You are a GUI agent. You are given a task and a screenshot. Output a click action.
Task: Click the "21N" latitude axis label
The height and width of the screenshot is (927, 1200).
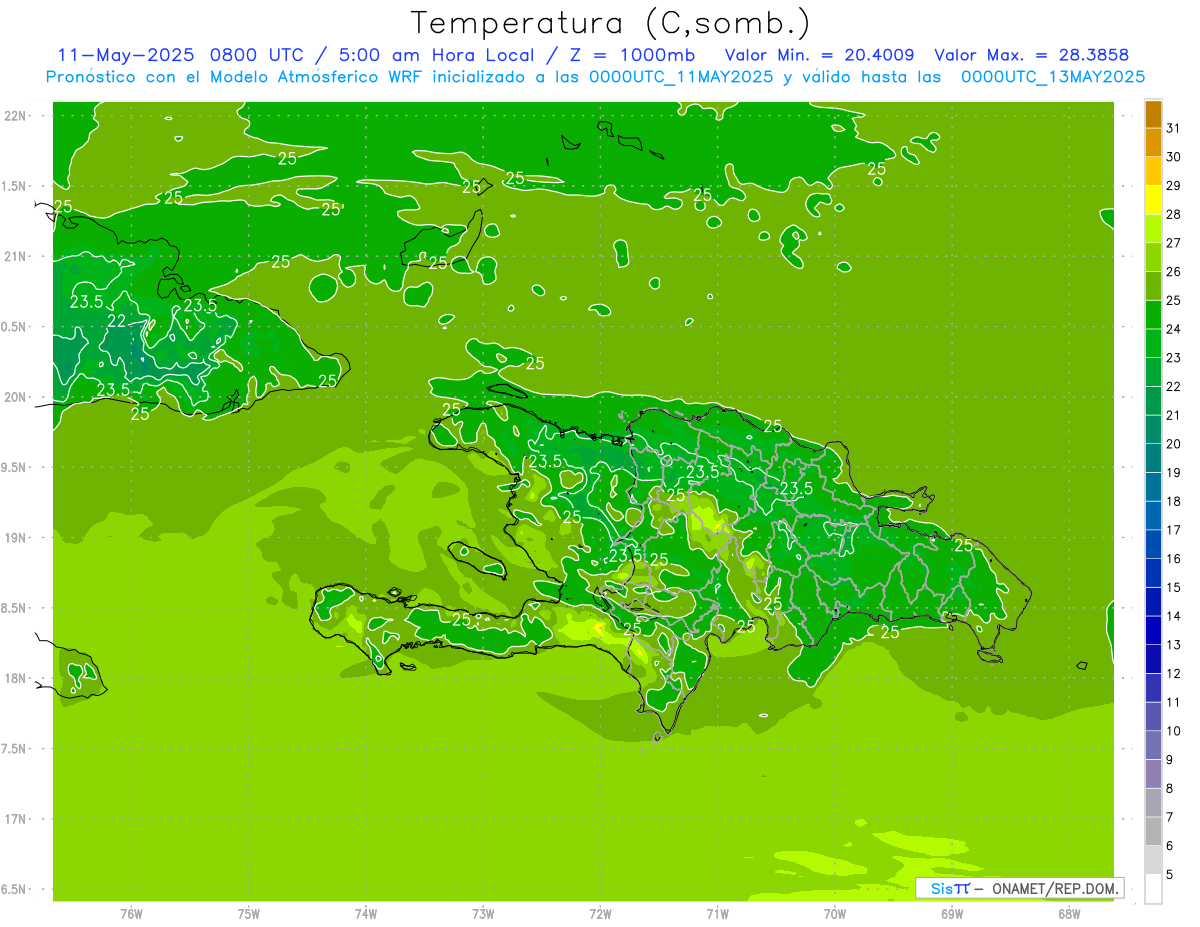click(16, 257)
